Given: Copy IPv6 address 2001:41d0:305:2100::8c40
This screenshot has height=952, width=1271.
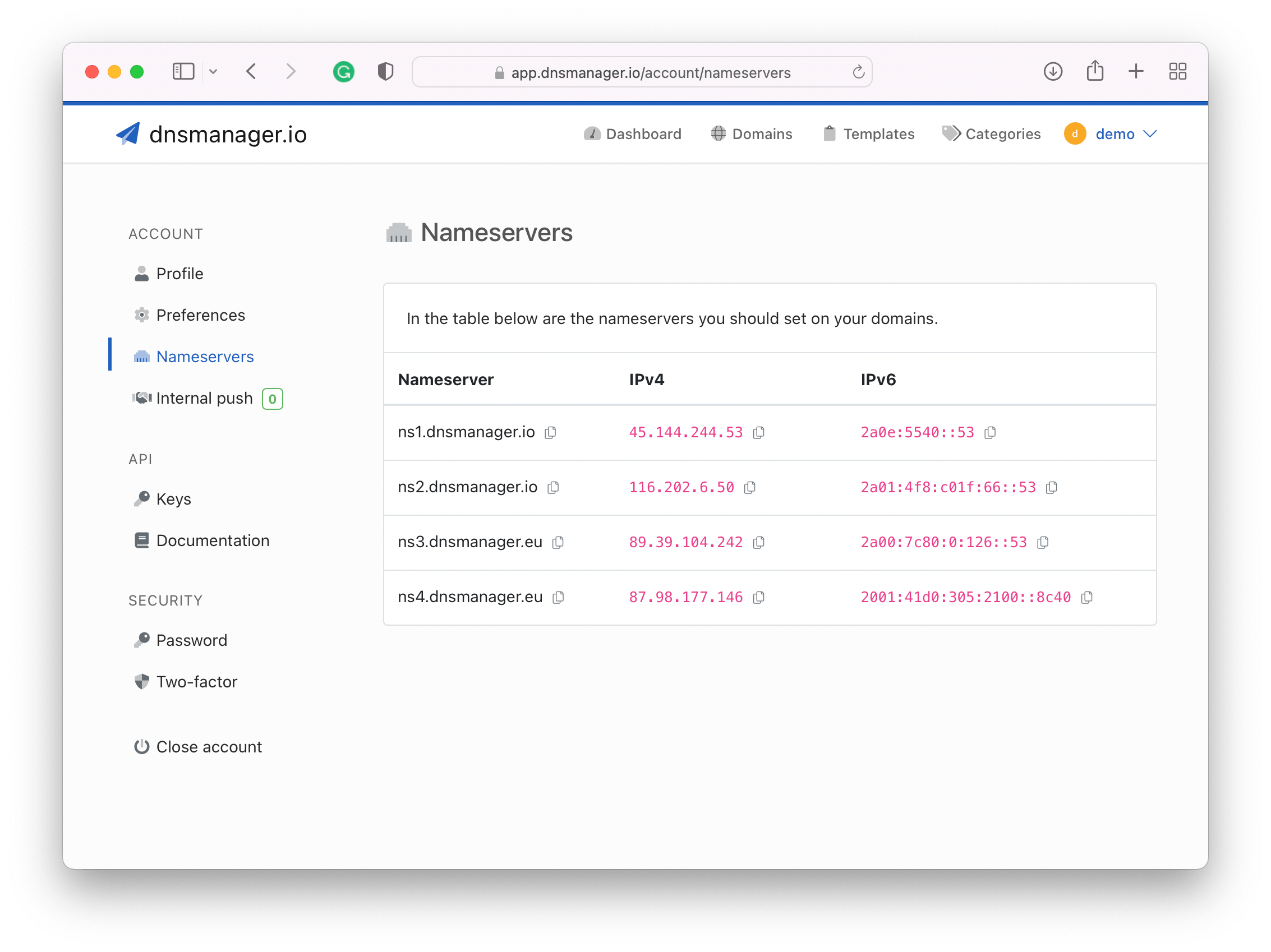Looking at the screenshot, I should 1086,598.
